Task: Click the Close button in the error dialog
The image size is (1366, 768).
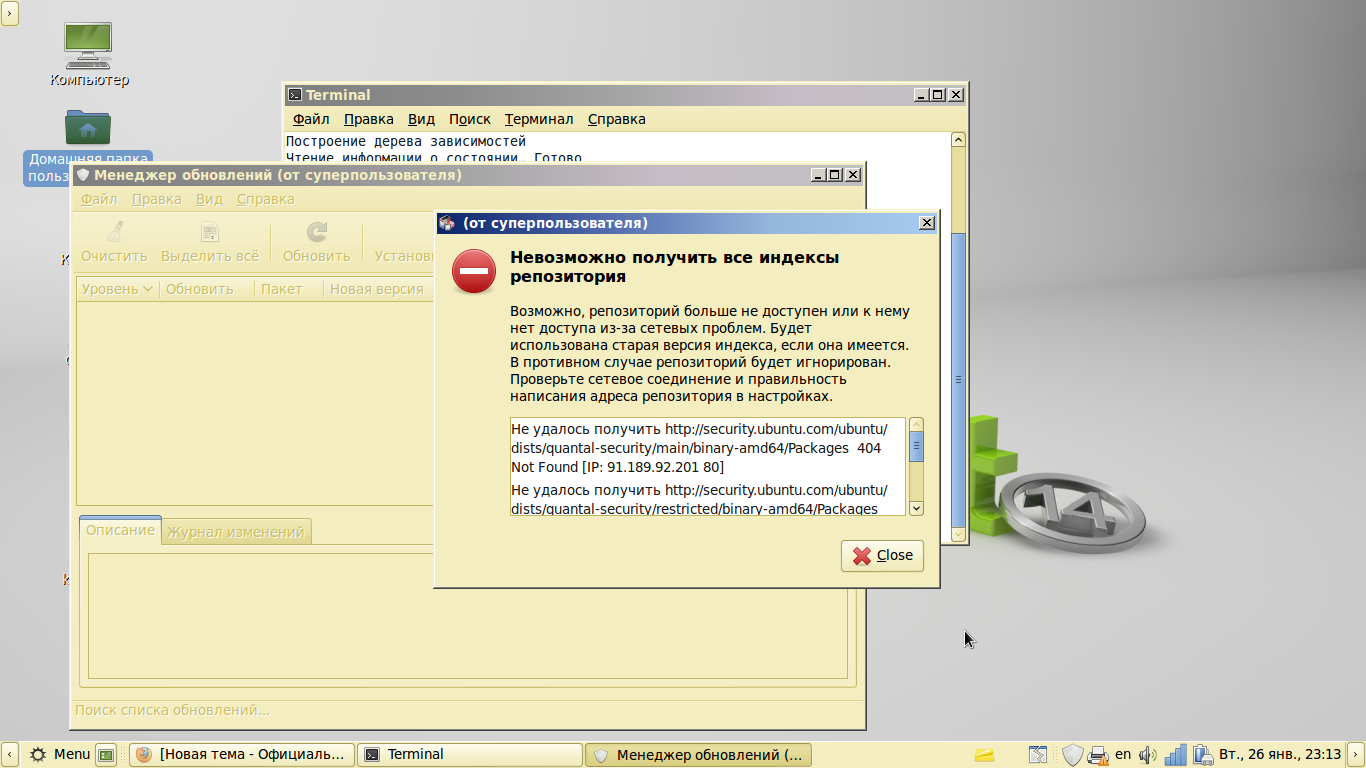Action: click(x=882, y=556)
